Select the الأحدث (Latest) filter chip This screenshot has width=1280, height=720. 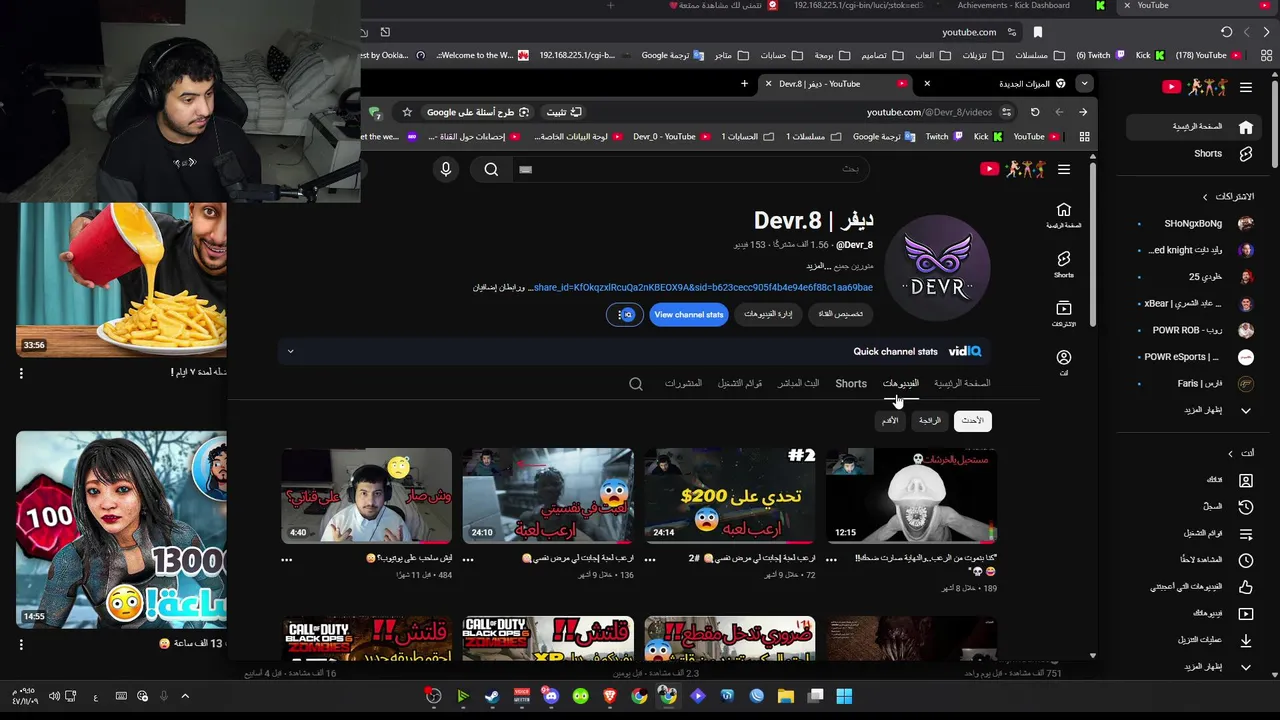973,421
